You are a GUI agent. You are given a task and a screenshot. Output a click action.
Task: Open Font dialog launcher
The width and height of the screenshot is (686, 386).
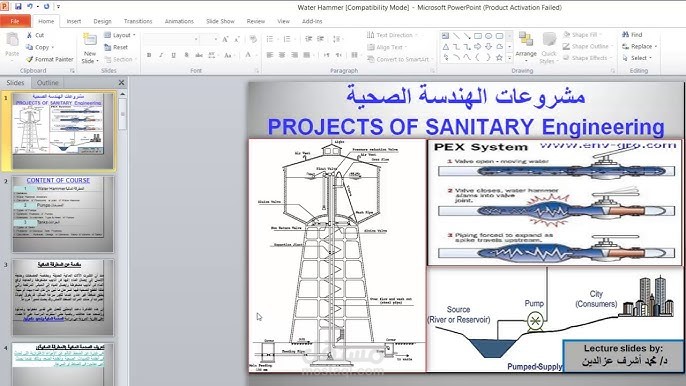[257, 71]
